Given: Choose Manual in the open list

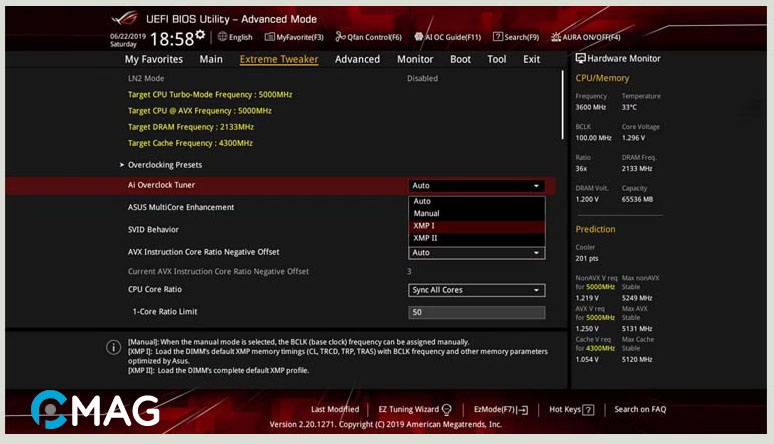Looking at the screenshot, I should point(476,213).
